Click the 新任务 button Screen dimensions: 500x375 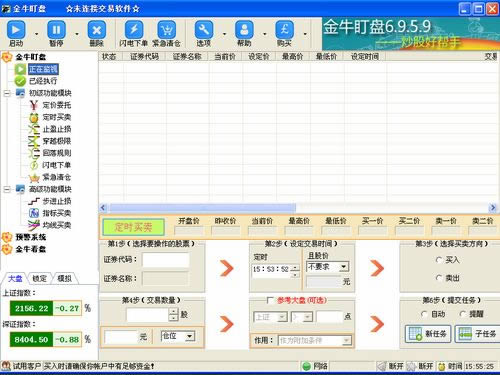[428, 334]
